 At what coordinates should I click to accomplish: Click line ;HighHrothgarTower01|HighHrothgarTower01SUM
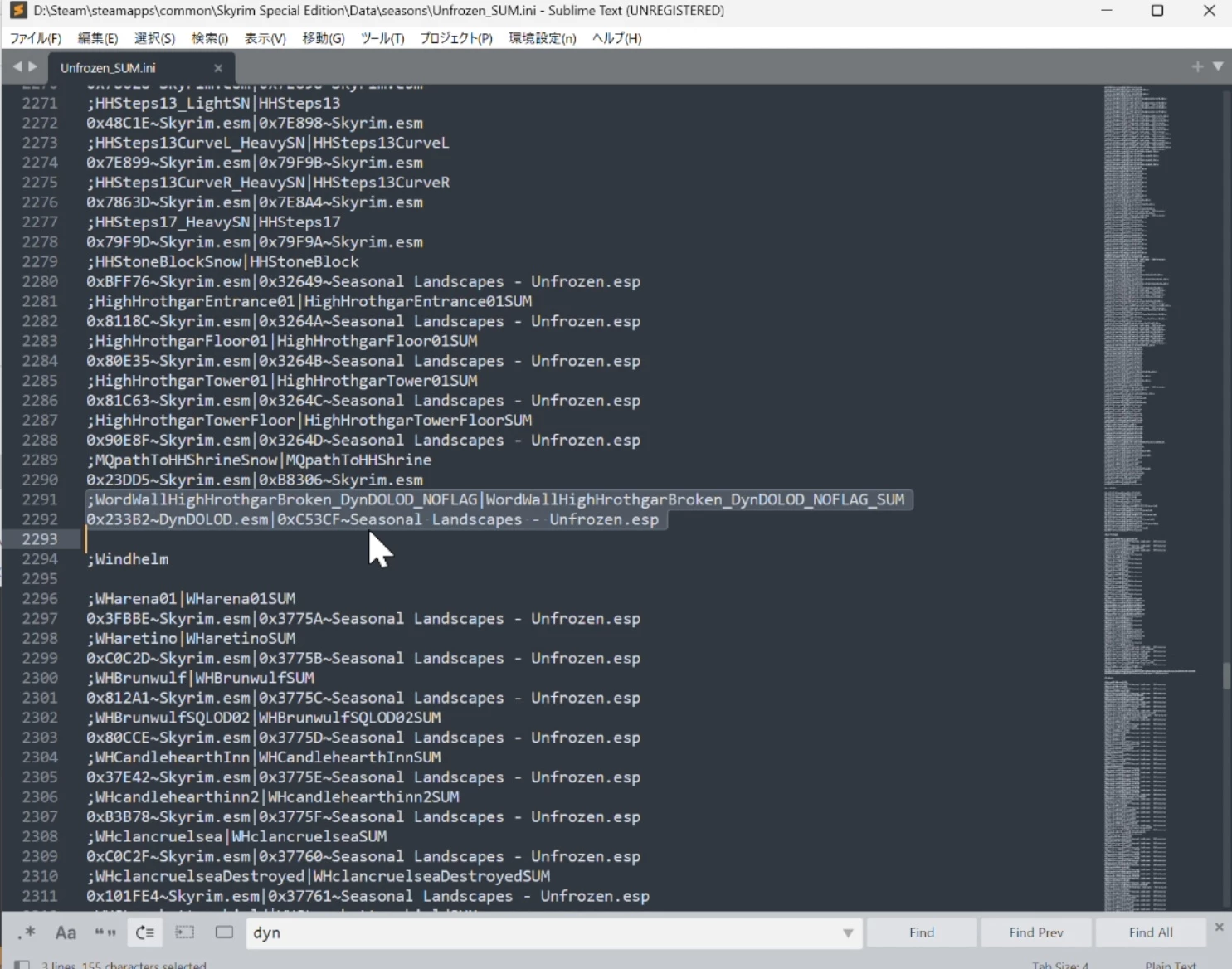click(282, 381)
